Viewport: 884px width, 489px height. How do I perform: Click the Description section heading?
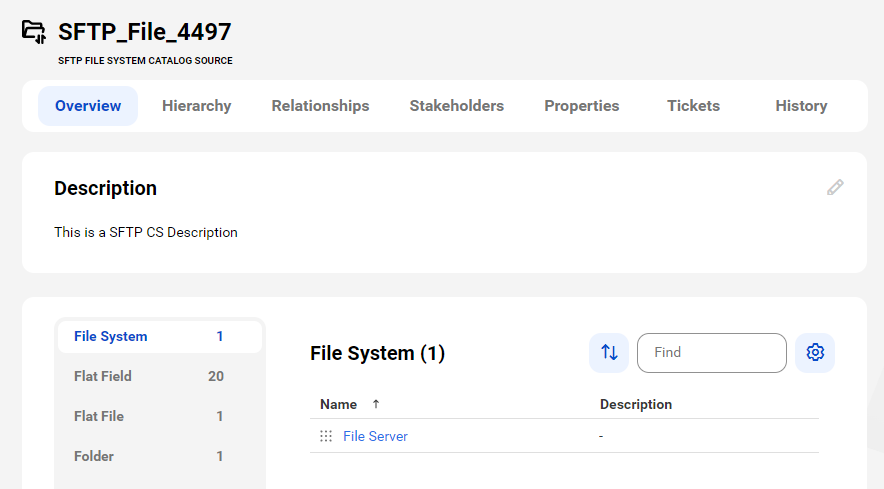tap(105, 188)
